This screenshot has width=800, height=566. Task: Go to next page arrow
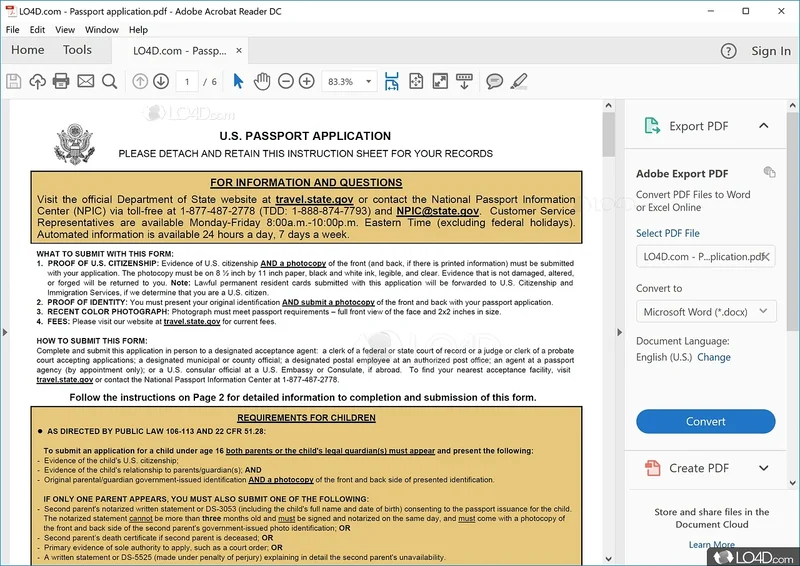[161, 81]
